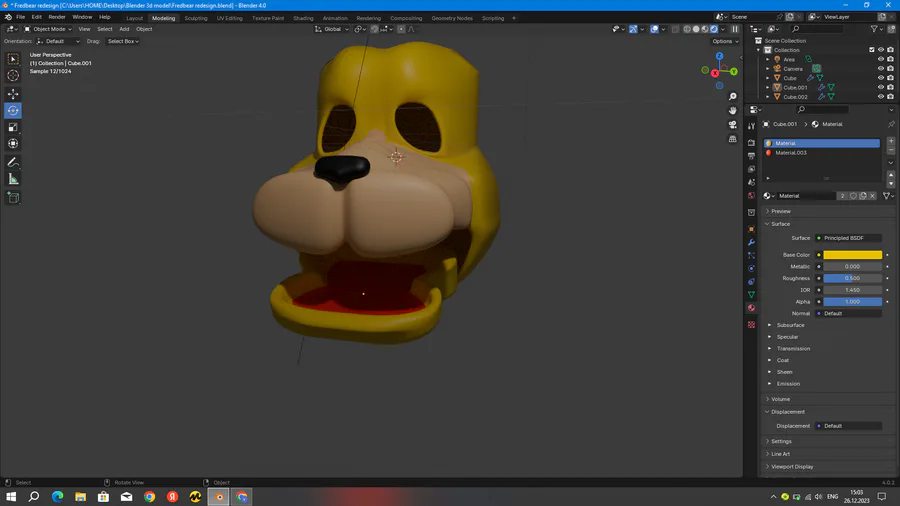
Task: Click the zoom magnifier viewport gizmo
Action: point(733,97)
